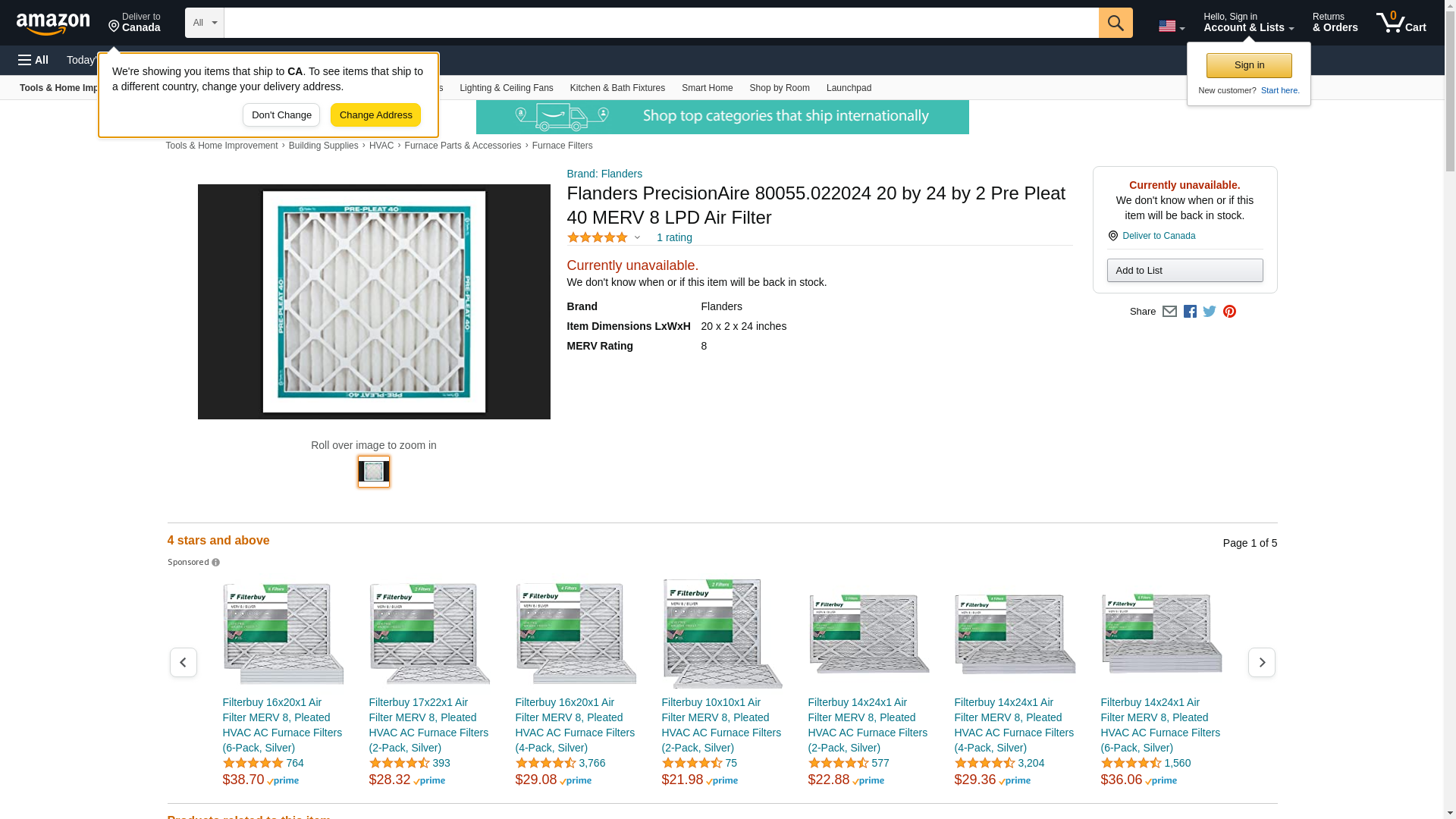This screenshot has width=1456, height=819.
Task: Click the Change Address button
Action: (x=375, y=115)
